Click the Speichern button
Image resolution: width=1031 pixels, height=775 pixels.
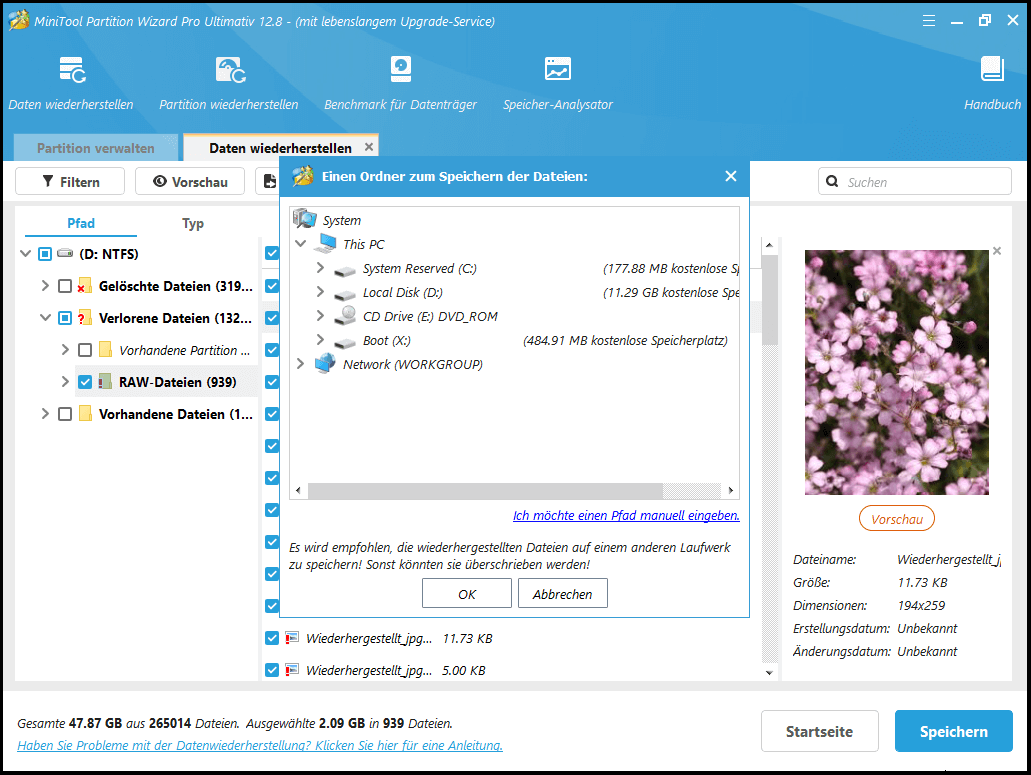[x=953, y=731]
